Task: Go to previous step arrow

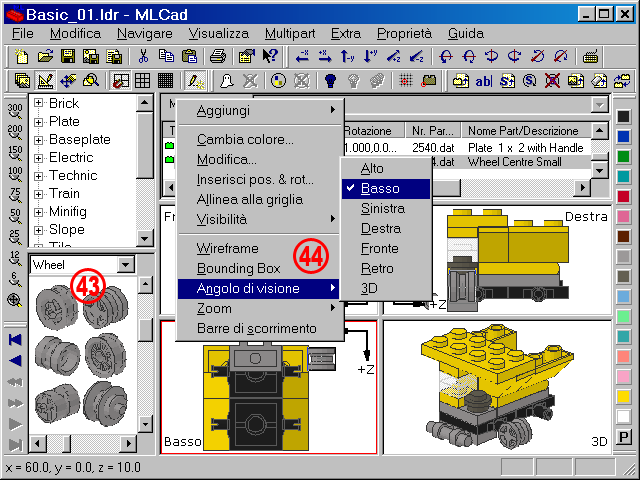Action: coord(15,361)
